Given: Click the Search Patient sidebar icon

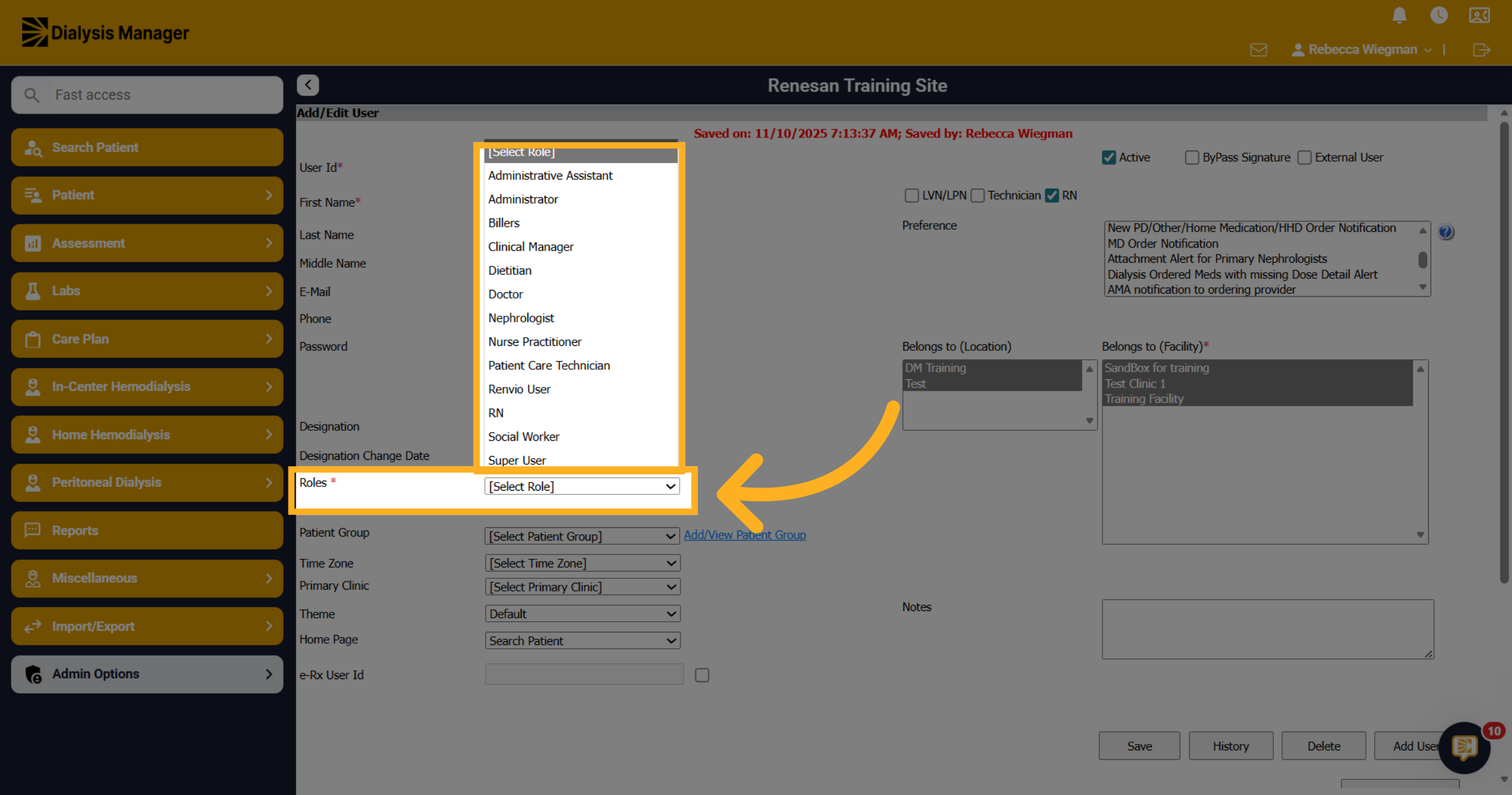Looking at the screenshot, I should coord(33,147).
